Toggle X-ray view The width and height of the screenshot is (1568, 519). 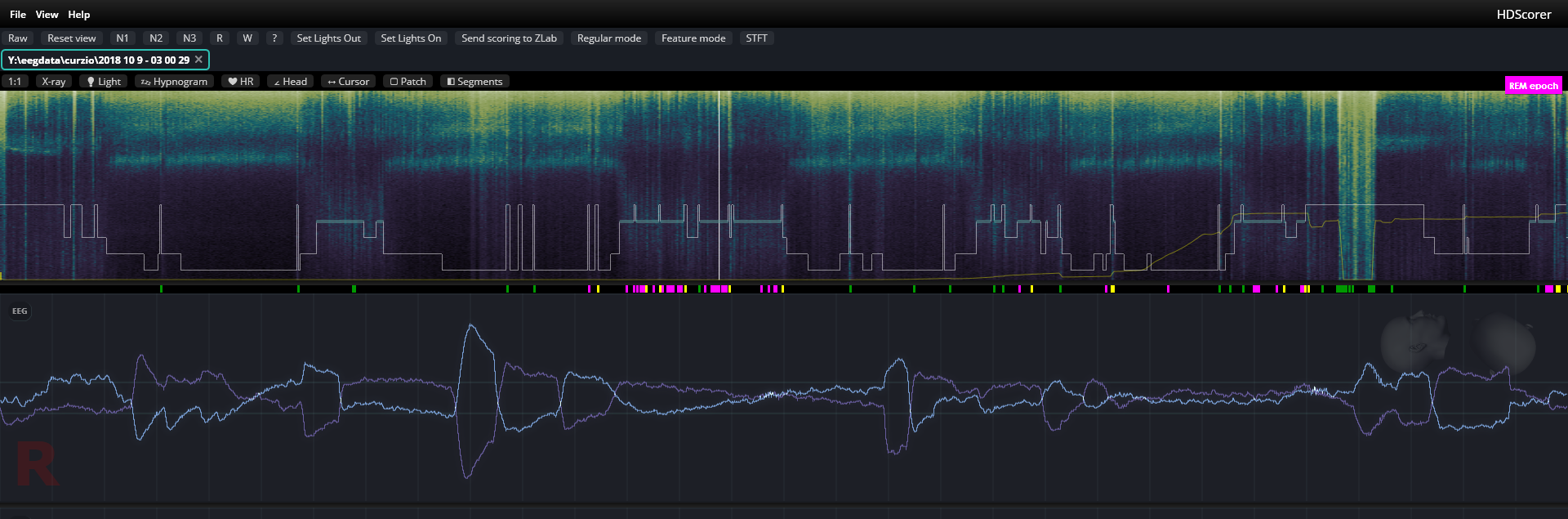(x=54, y=82)
